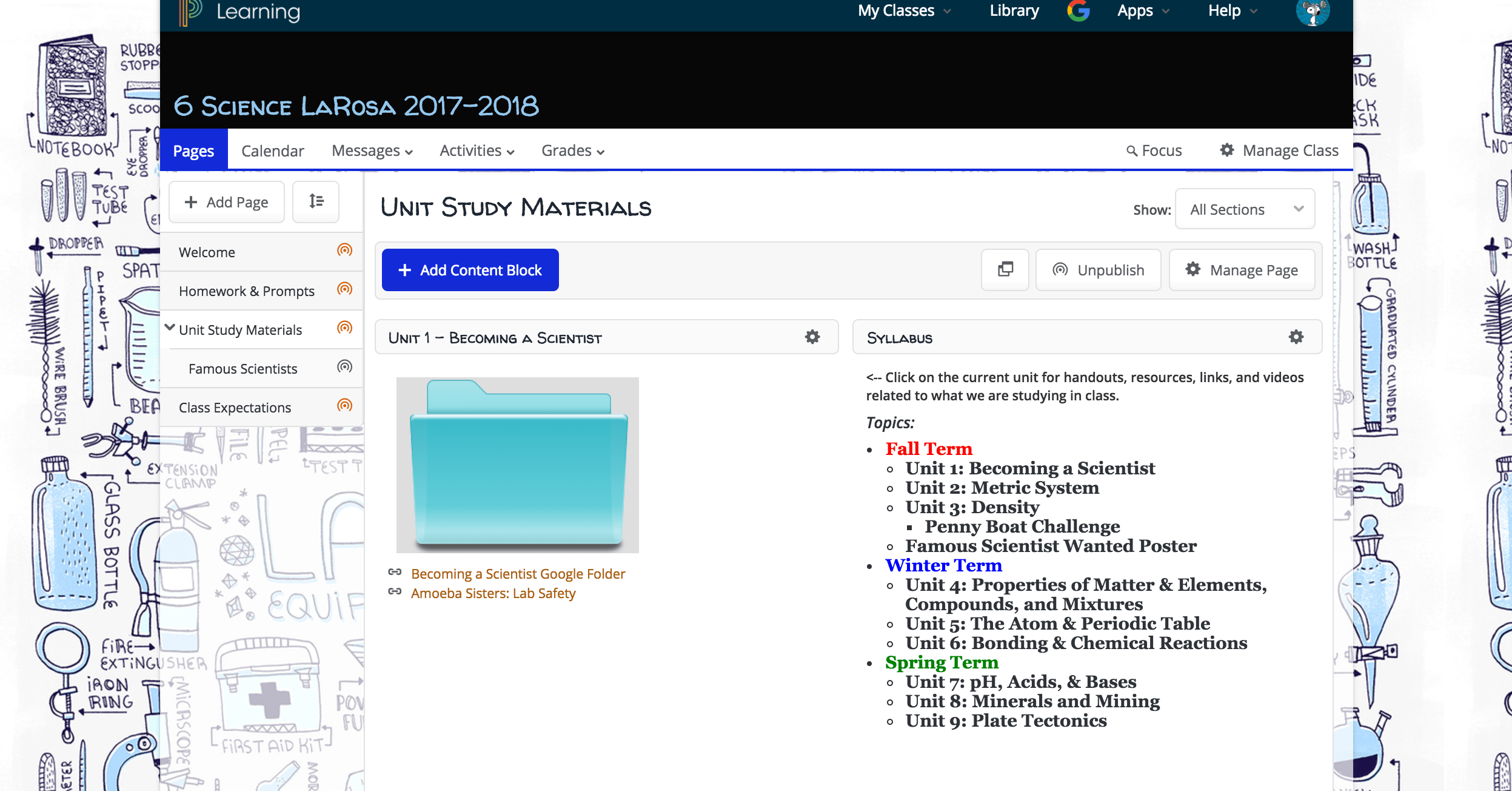Screen dimensions: 1512x791
Task: Expand the My Classes menu
Action: (903, 11)
